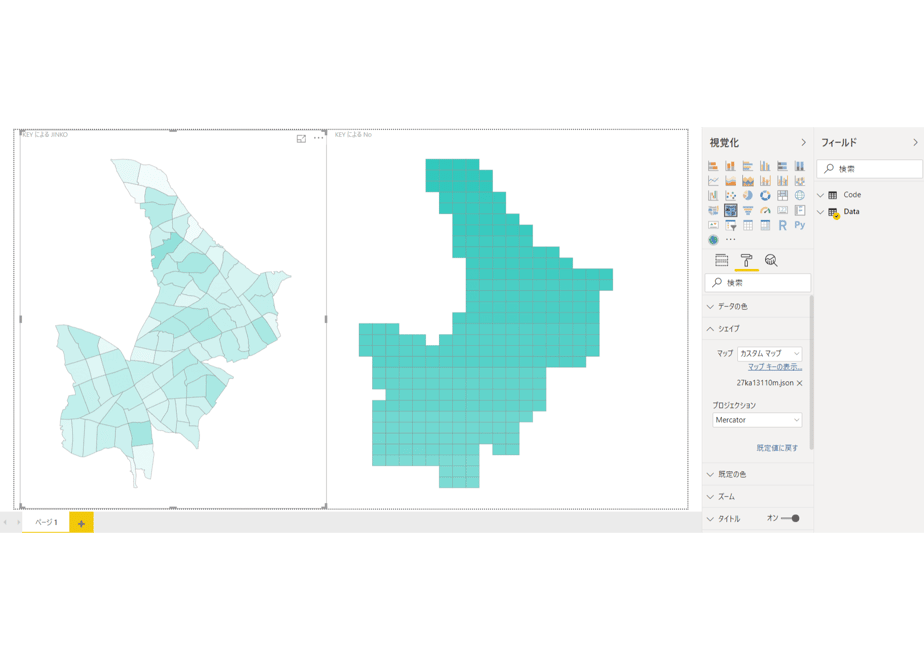Select the gauge visual
Image resolution: width=924 pixels, height=660 pixels.
pyautogui.click(x=765, y=210)
